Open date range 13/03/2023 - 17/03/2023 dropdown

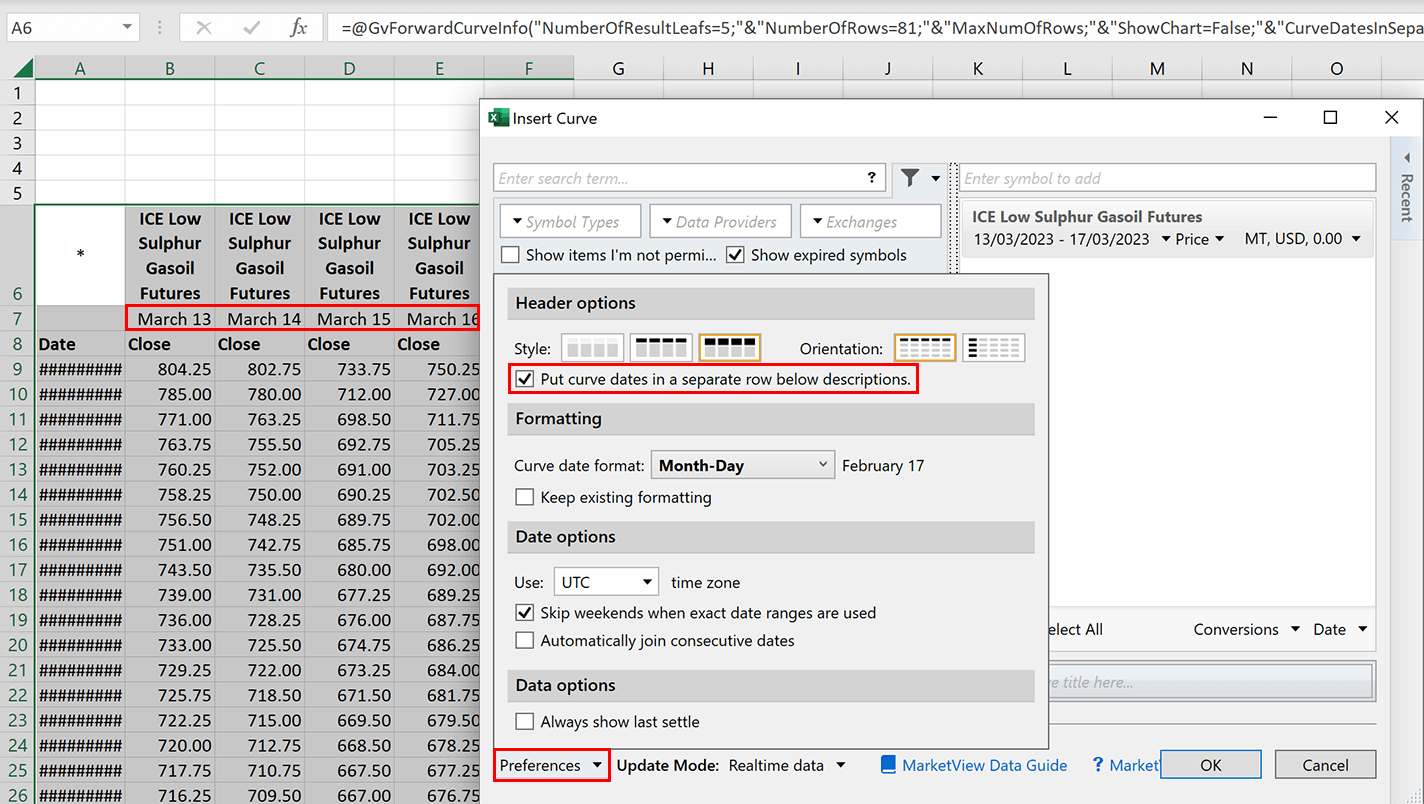1072,239
